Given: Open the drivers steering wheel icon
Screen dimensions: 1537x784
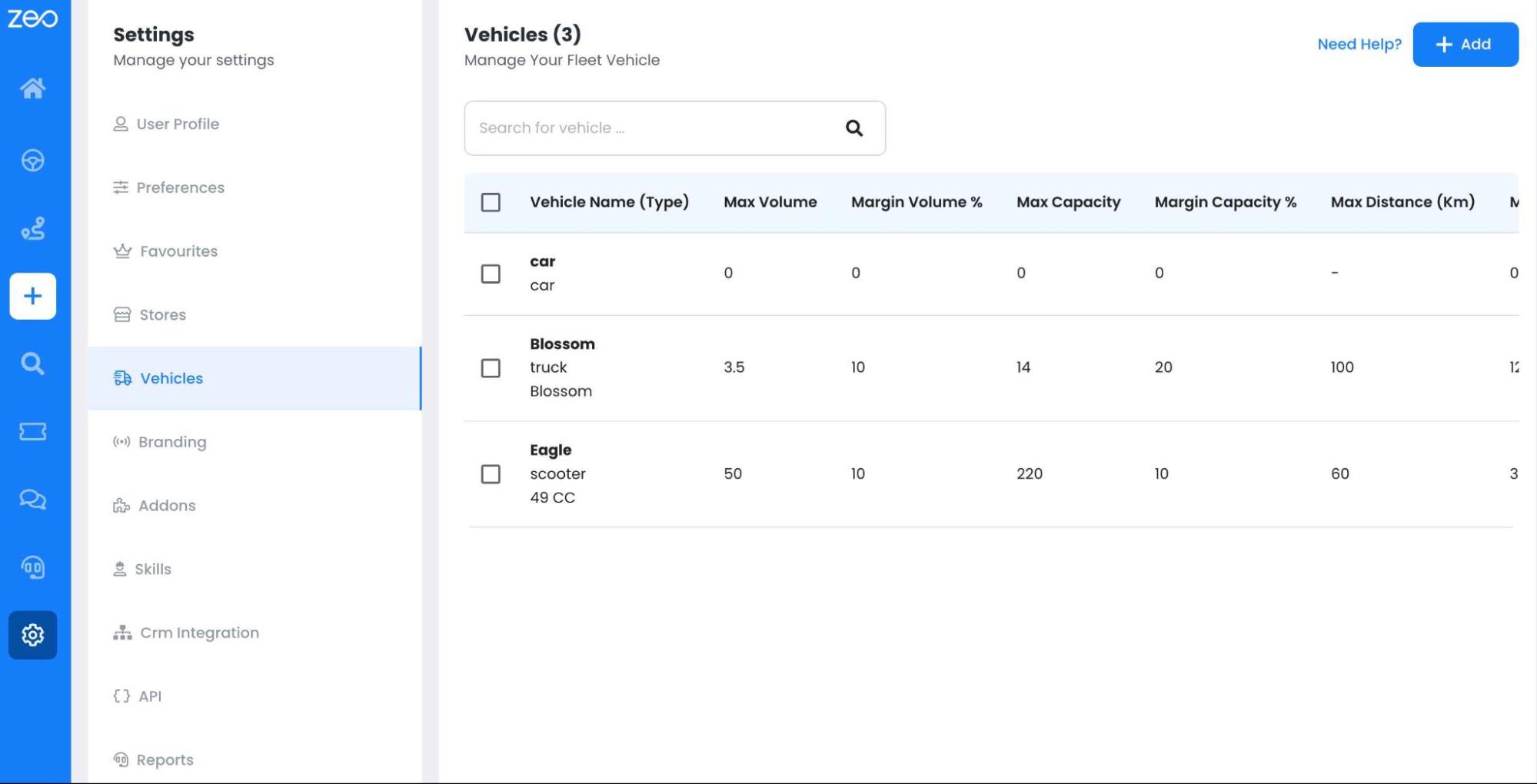Looking at the screenshot, I should pos(32,161).
